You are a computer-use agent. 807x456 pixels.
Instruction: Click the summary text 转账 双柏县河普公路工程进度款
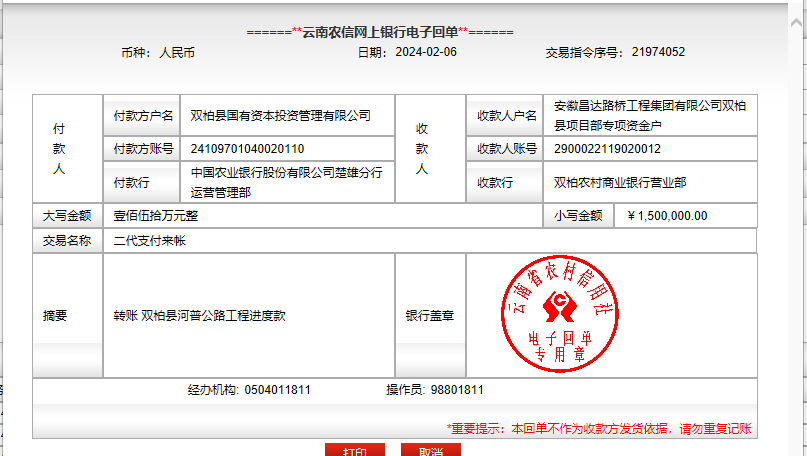199,315
